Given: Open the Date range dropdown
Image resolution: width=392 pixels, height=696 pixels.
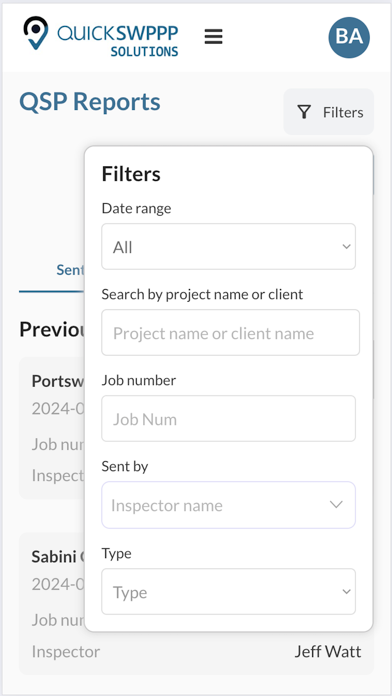Looking at the screenshot, I should (x=229, y=246).
